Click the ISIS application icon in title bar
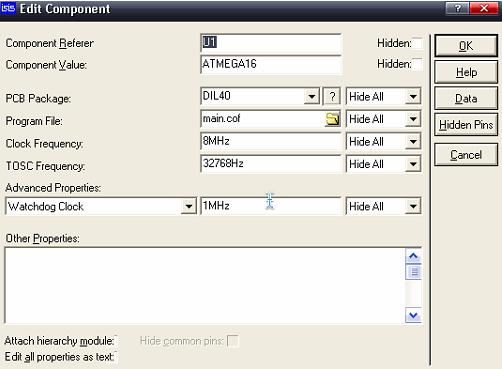The image size is (502, 369). point(8,8)
